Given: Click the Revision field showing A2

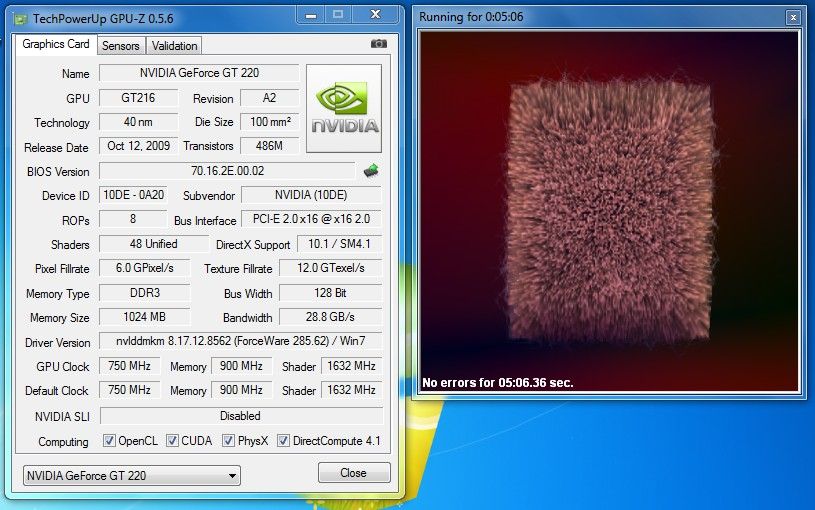Looking at the screenshot, I should point(269,98).
